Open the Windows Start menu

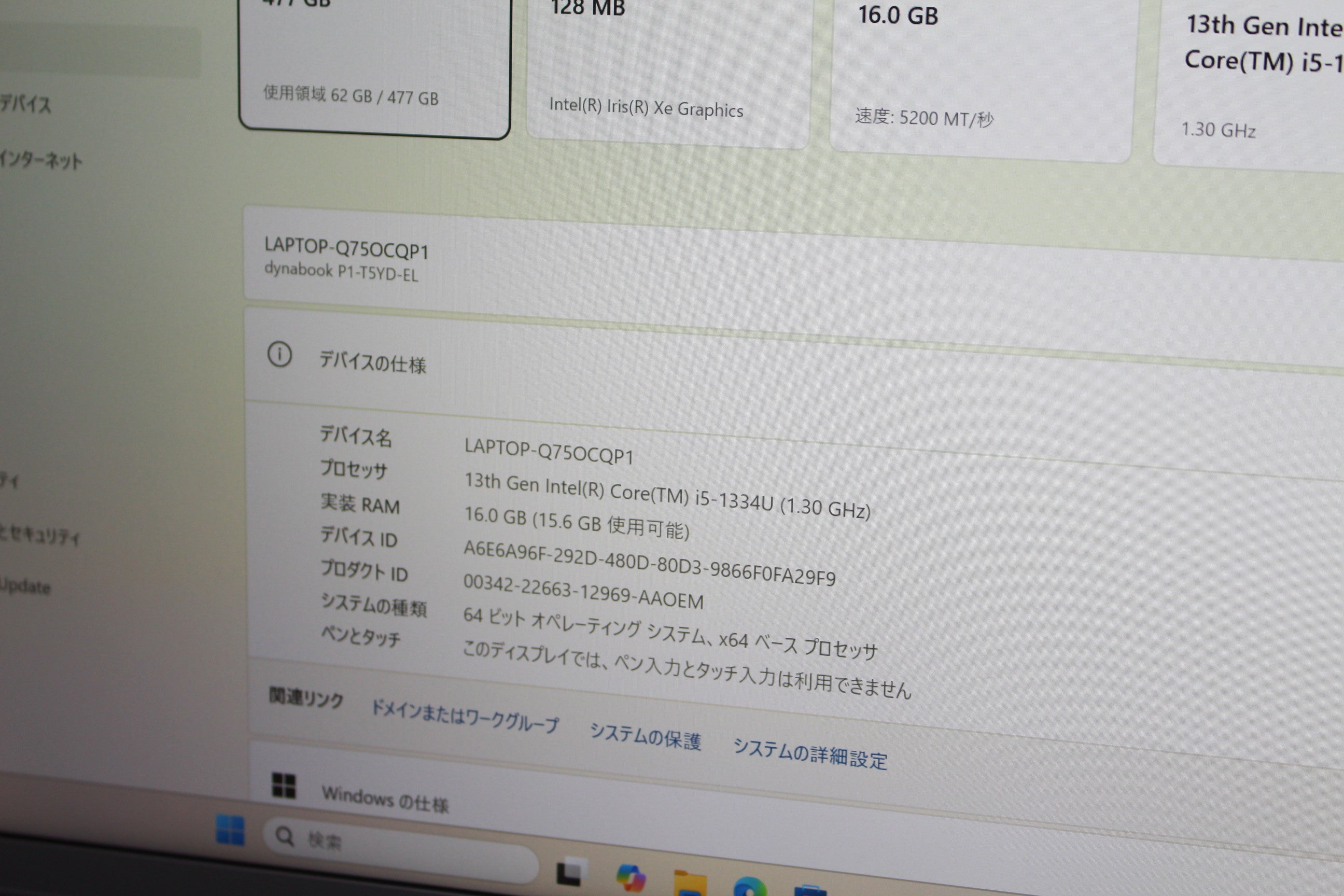230,830
